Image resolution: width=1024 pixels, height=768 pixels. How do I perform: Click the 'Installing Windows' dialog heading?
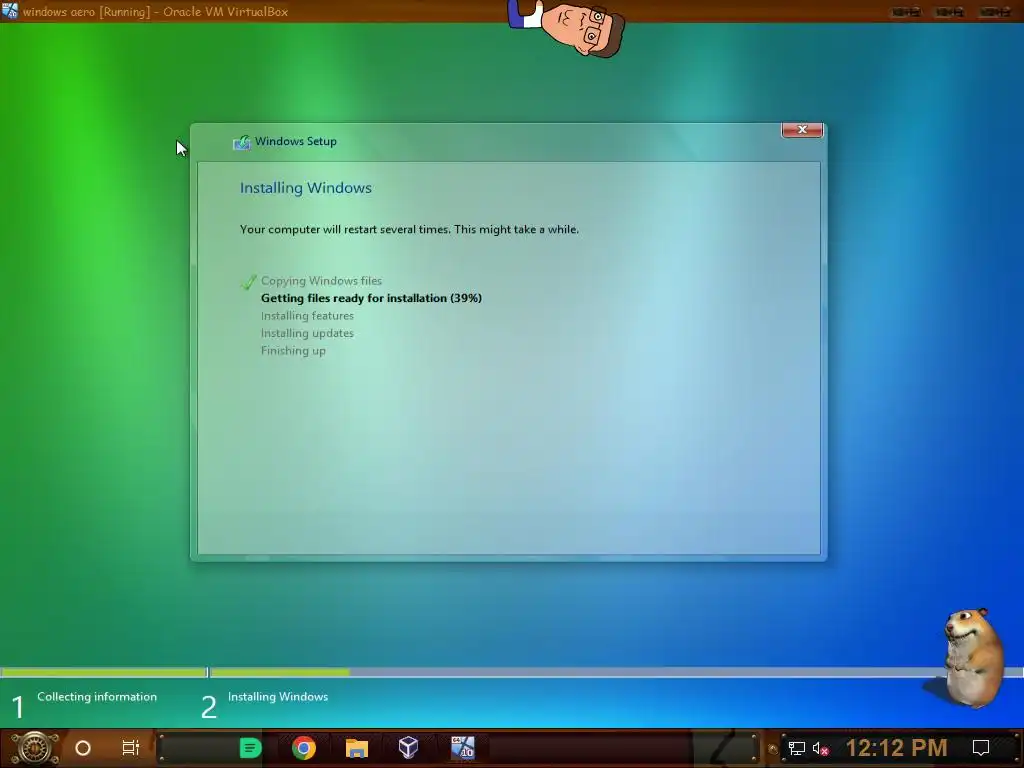(x=306, y=188)
